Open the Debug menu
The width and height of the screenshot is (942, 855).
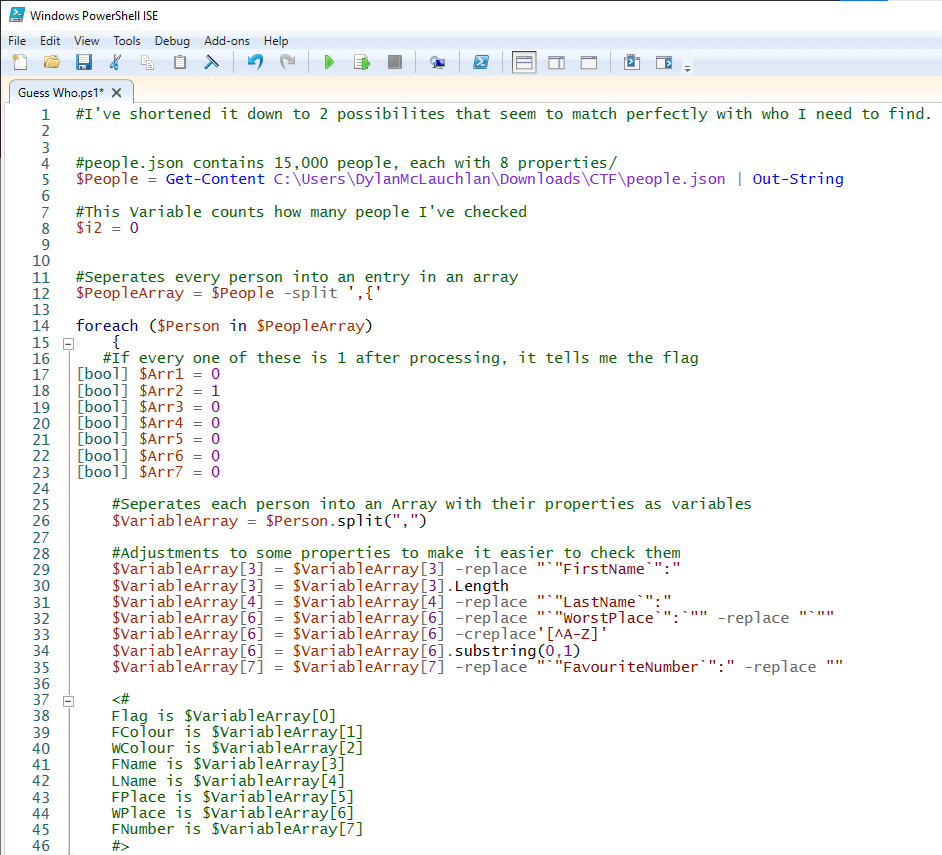click(x=172, y=41)
